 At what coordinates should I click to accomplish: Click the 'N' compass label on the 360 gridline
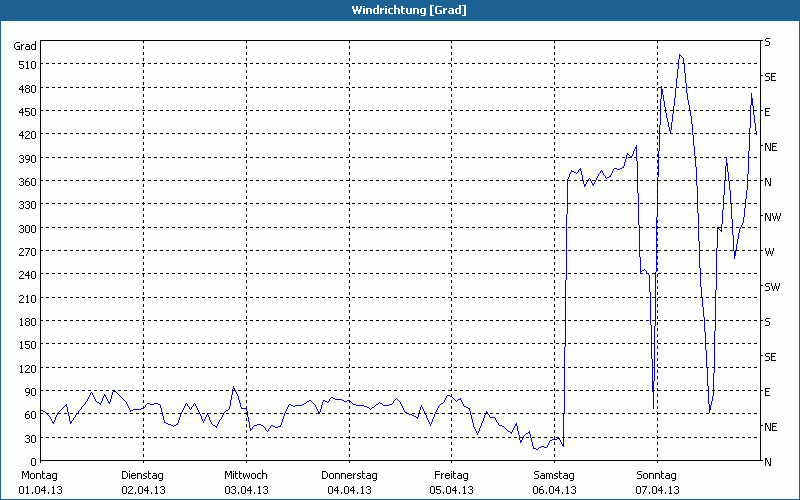tap(768, 182)
